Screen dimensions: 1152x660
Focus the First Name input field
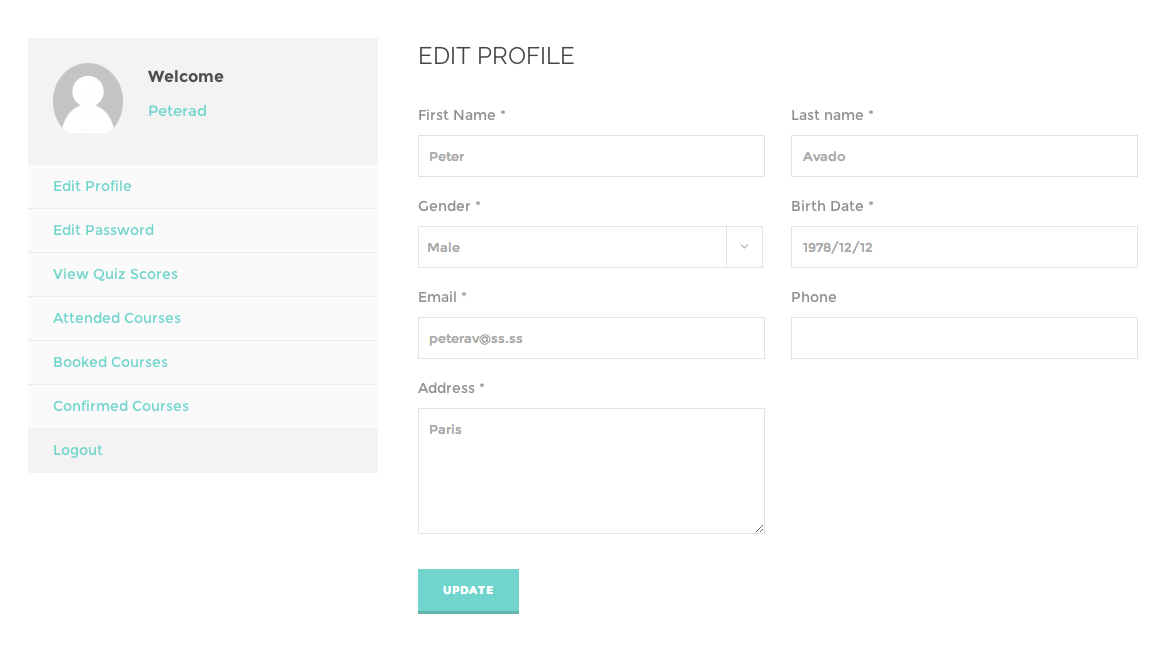coord(591,156)
